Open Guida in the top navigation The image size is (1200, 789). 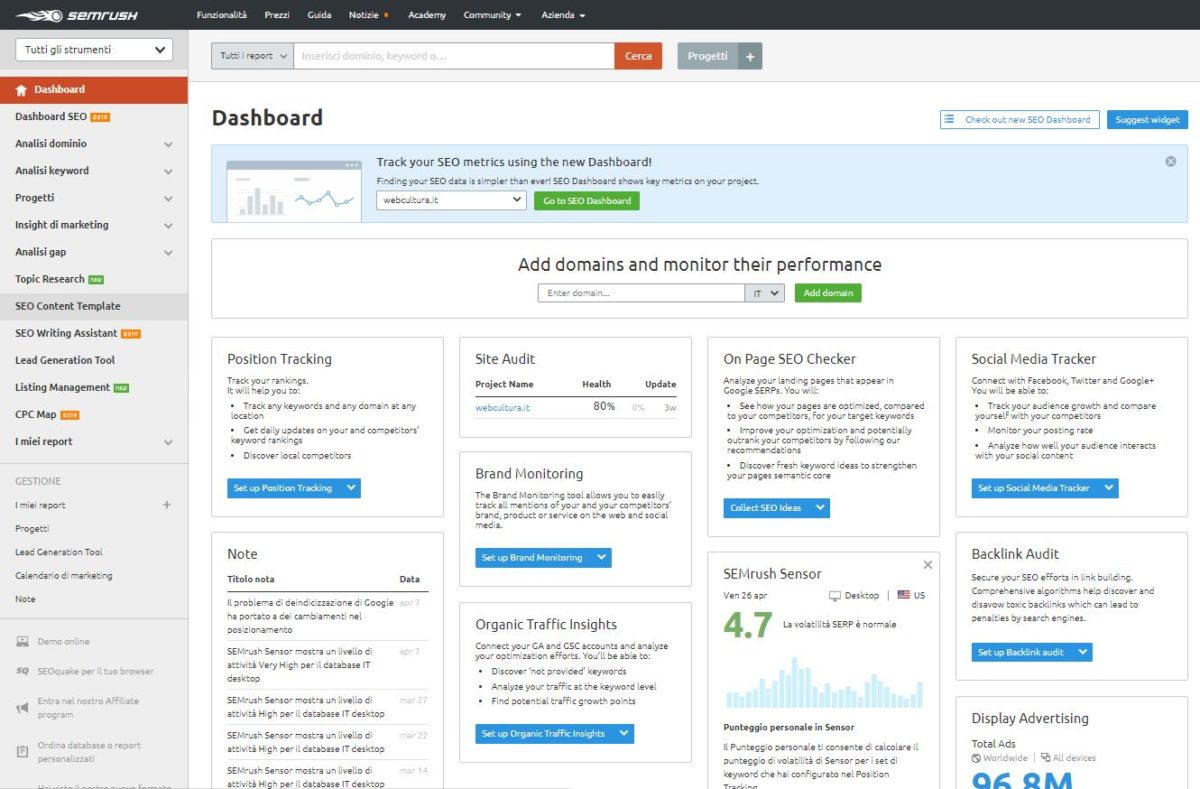(320, 15)
